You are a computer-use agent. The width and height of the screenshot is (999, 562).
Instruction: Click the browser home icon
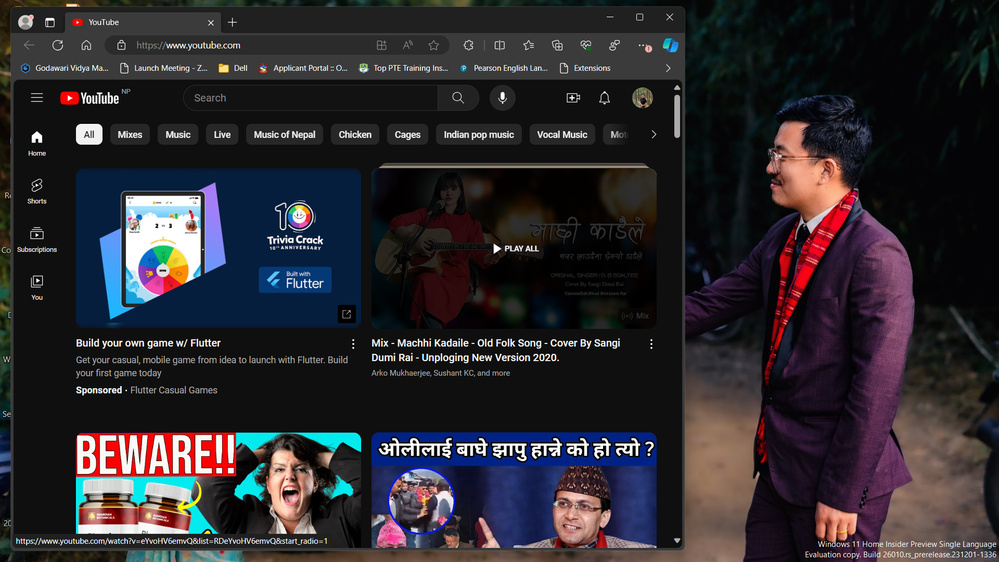[86, 45]
